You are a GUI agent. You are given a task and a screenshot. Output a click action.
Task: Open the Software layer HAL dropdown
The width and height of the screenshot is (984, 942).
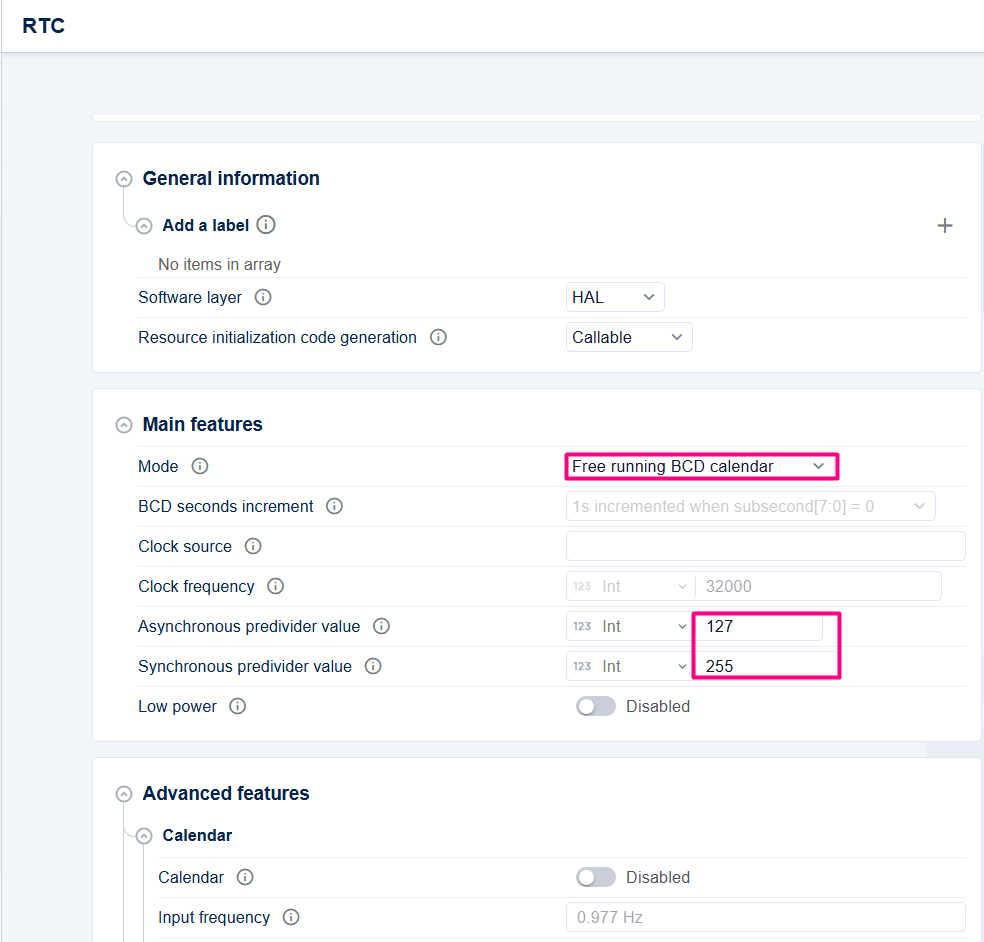coord(614,297)
